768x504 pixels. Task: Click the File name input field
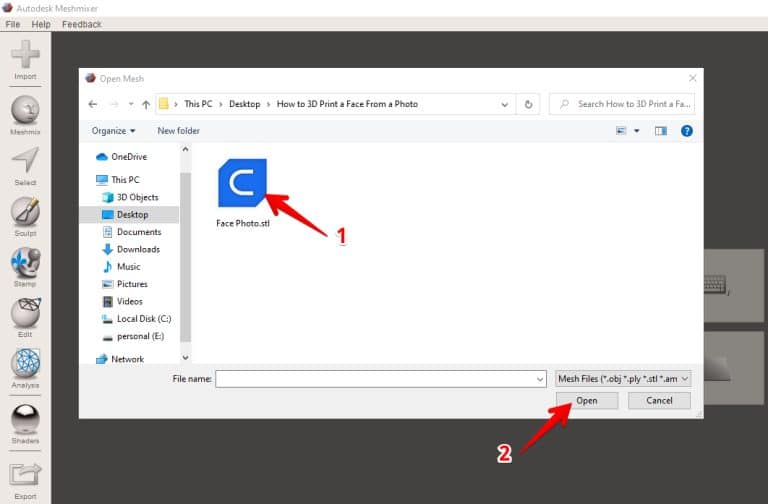tap(375, 379)
